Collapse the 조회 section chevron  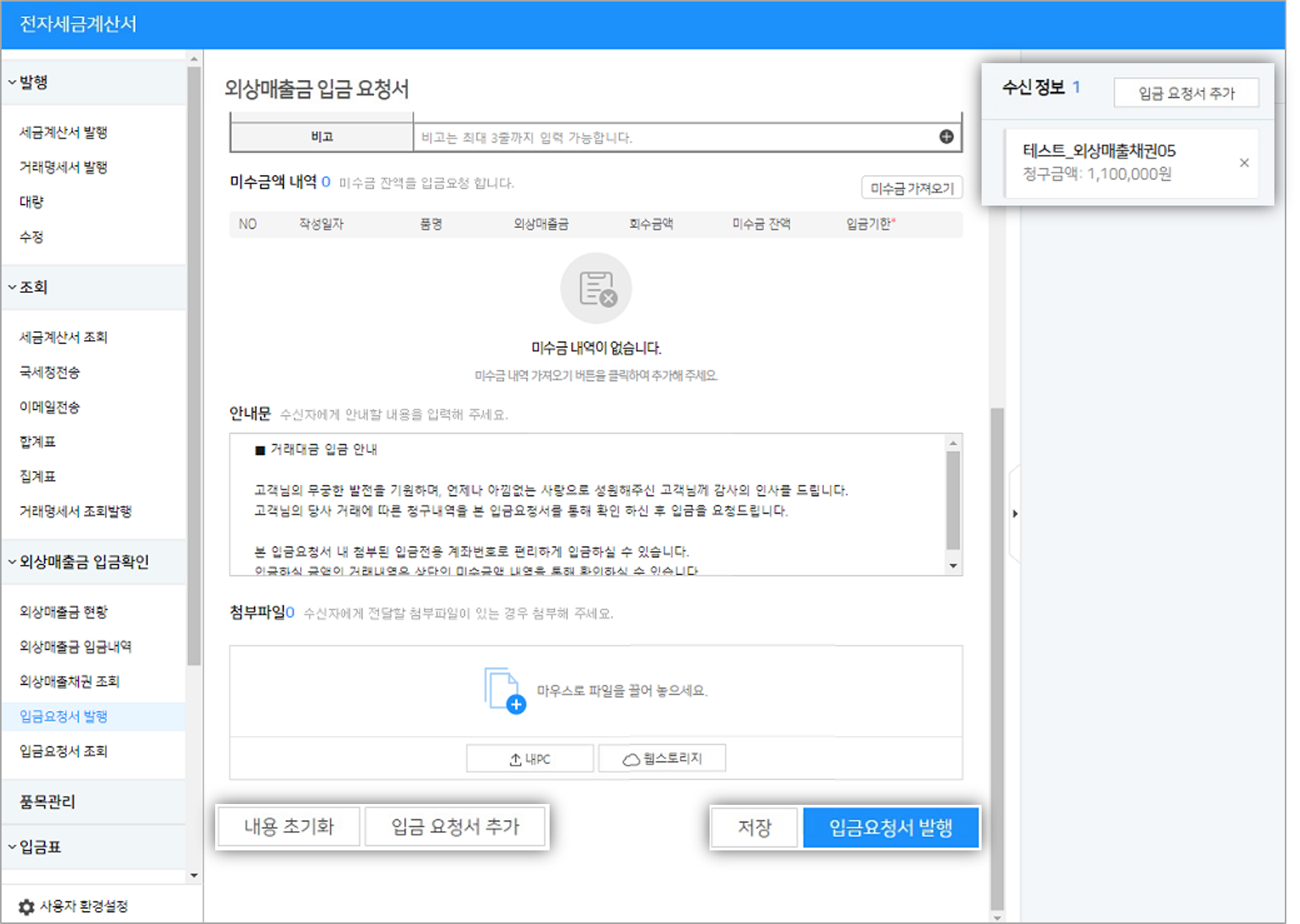coord(10,286)
